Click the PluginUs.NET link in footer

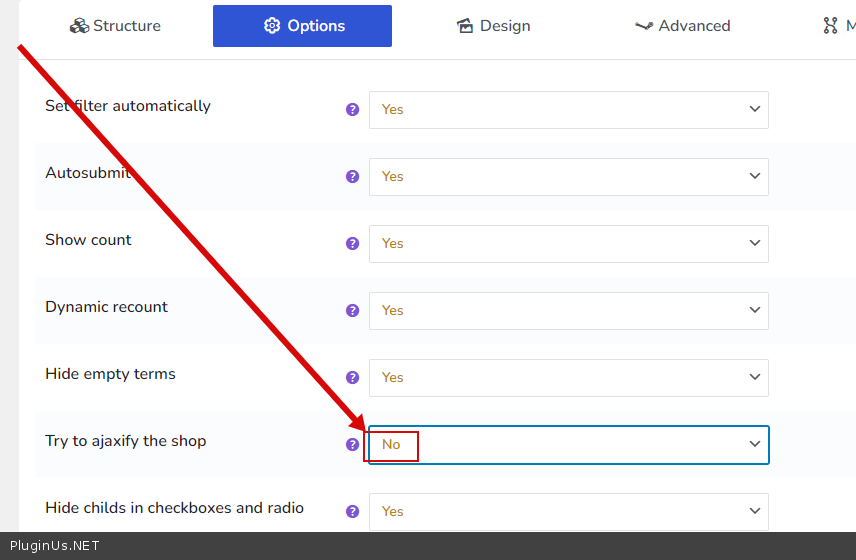point(55,546)
